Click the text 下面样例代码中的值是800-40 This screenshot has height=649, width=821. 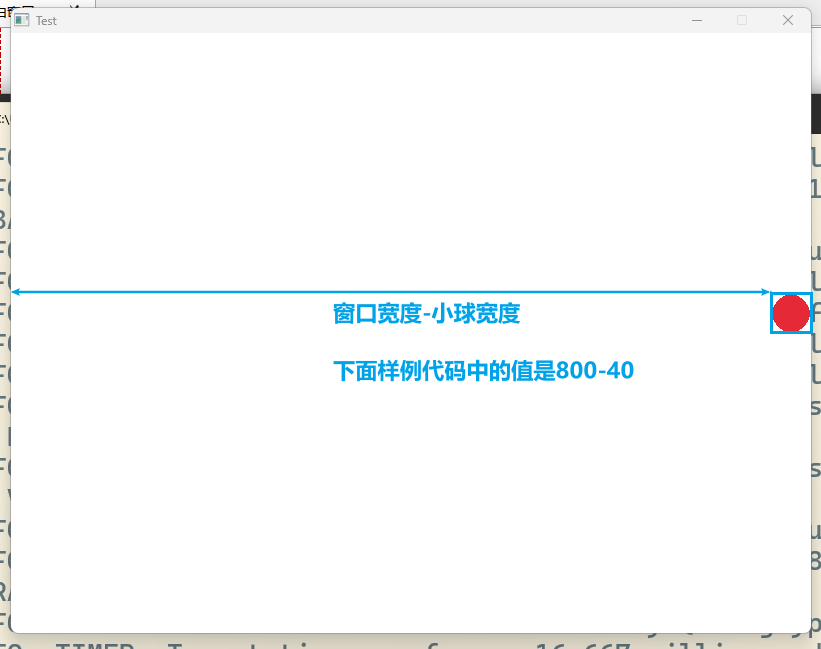point(483,370)
